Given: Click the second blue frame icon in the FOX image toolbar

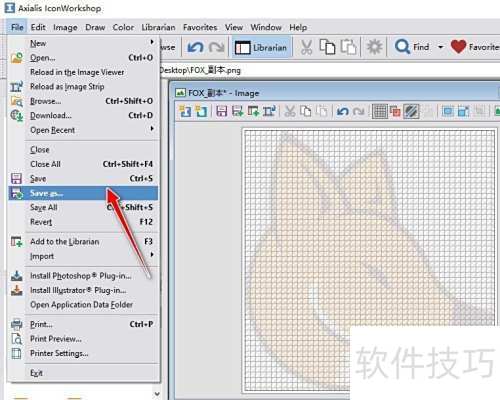Looking at the screenshot, I should pyautogui.click(x=464, y=111).
